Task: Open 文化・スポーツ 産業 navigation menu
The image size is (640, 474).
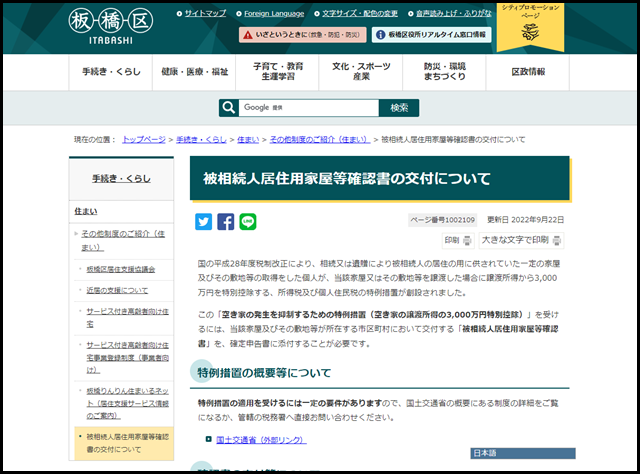Action: (x=361, y=72)
